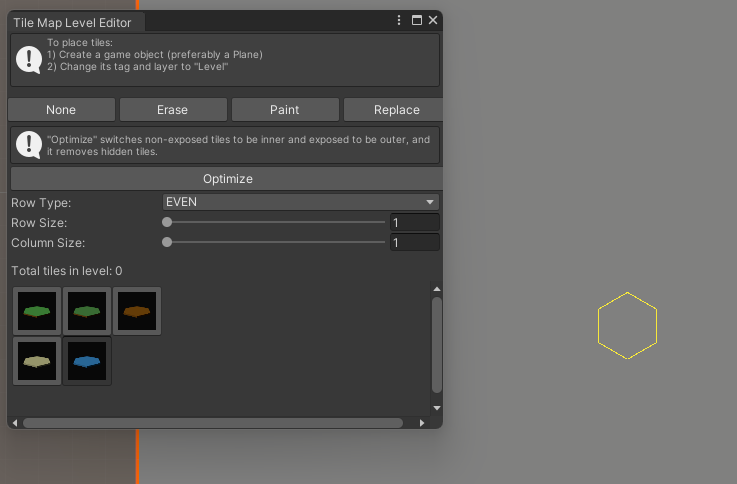Maximize the Tile Map Level Editor window
Screen dimensions: 737x484
(x=416, y=20)
